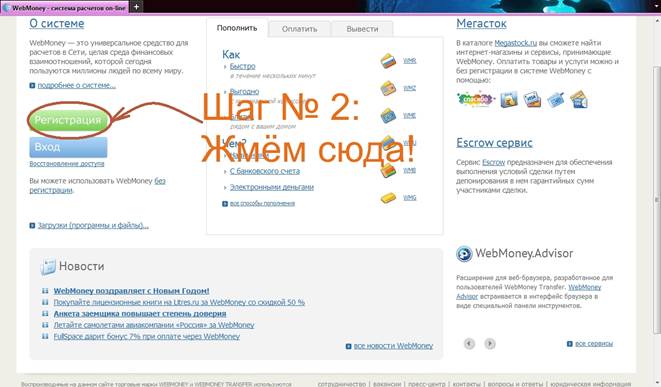Switch to the Оплатить tab
The width and height of the screenshot is (661, 387).
pos(300,29)
